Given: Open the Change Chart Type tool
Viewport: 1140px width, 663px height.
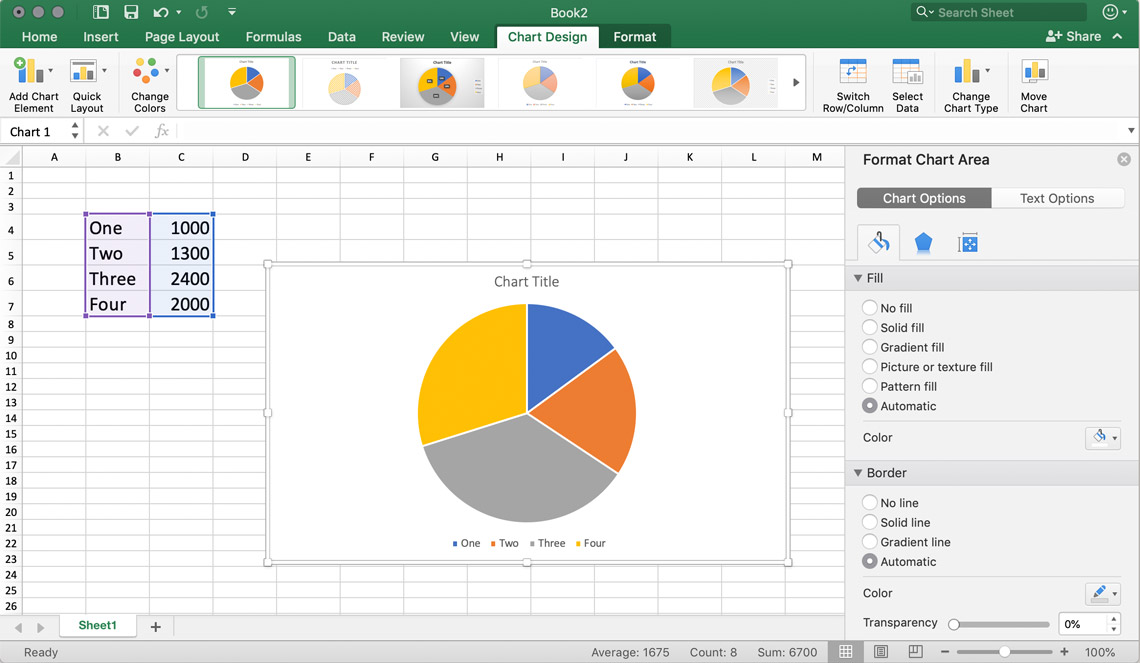Looking at the screenshot, I should pyautogui.click(x=970, y=84).
